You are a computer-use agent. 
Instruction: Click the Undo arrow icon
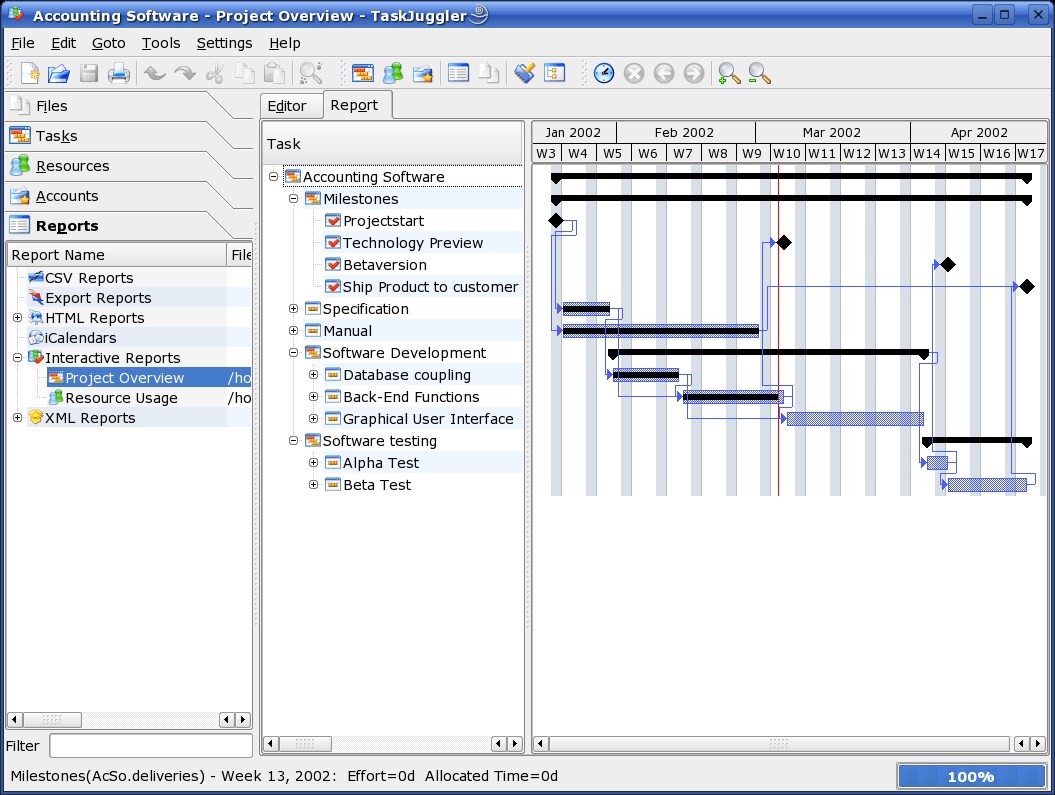[x=155, y=73]
